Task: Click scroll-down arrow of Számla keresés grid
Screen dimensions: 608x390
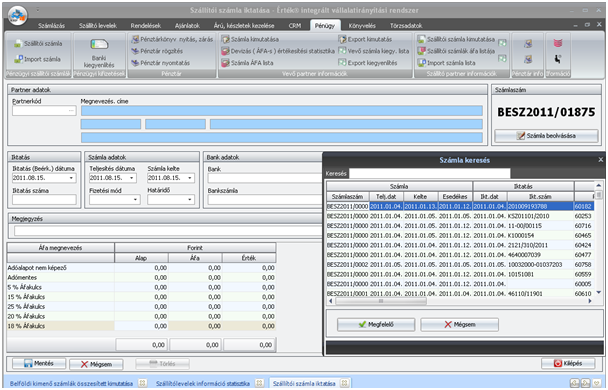Action: (599, 293)
